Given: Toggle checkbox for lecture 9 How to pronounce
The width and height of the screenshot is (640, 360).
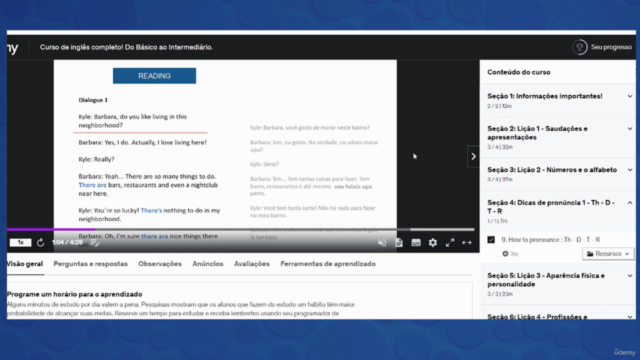Looking at the screenshot, I should coord(491,240).
